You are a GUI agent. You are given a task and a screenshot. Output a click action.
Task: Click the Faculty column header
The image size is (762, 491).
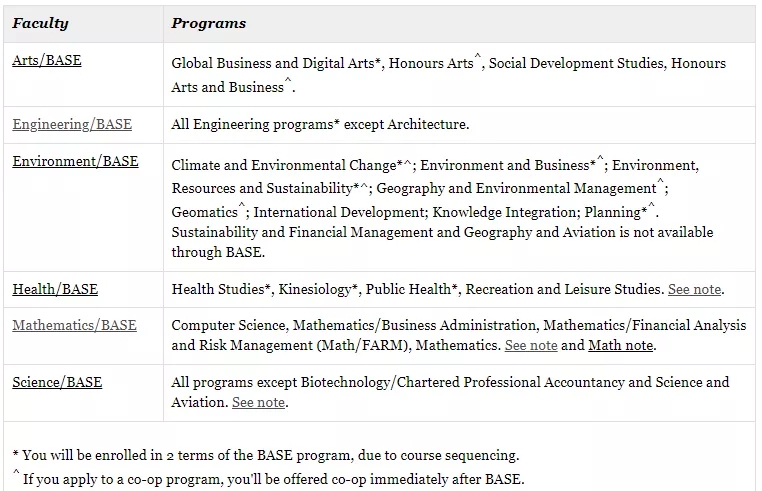(40, 23)
